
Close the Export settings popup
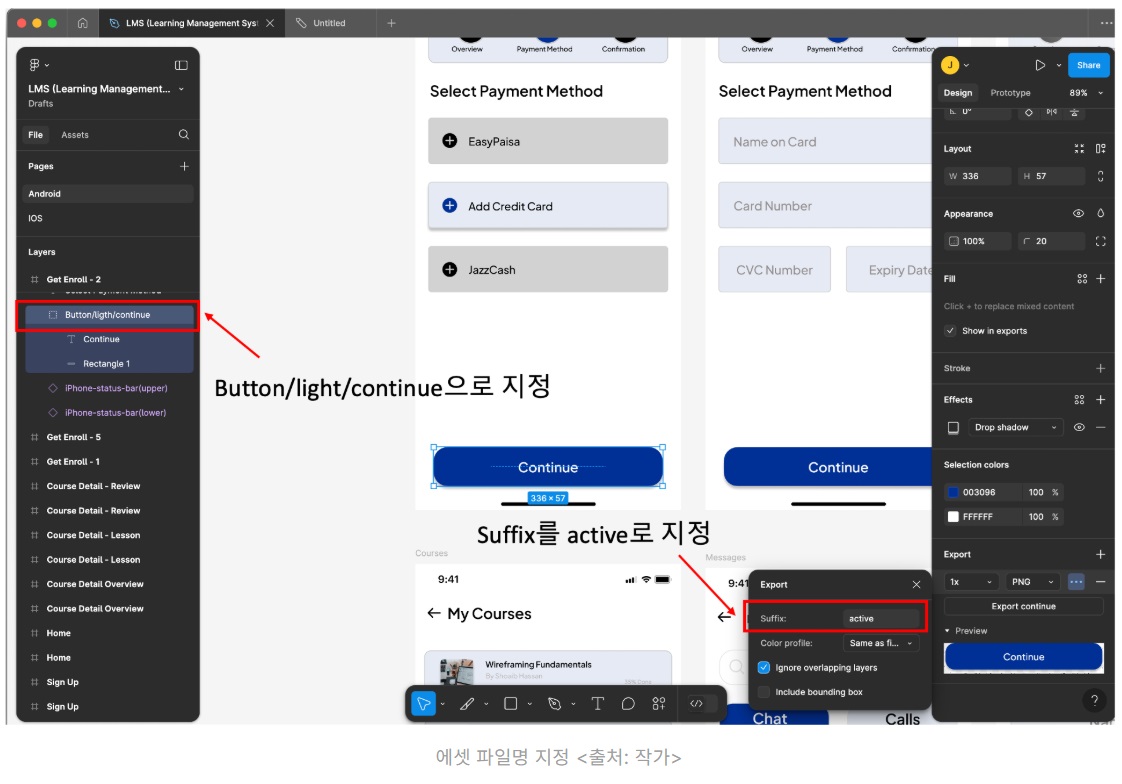[916, 584]
